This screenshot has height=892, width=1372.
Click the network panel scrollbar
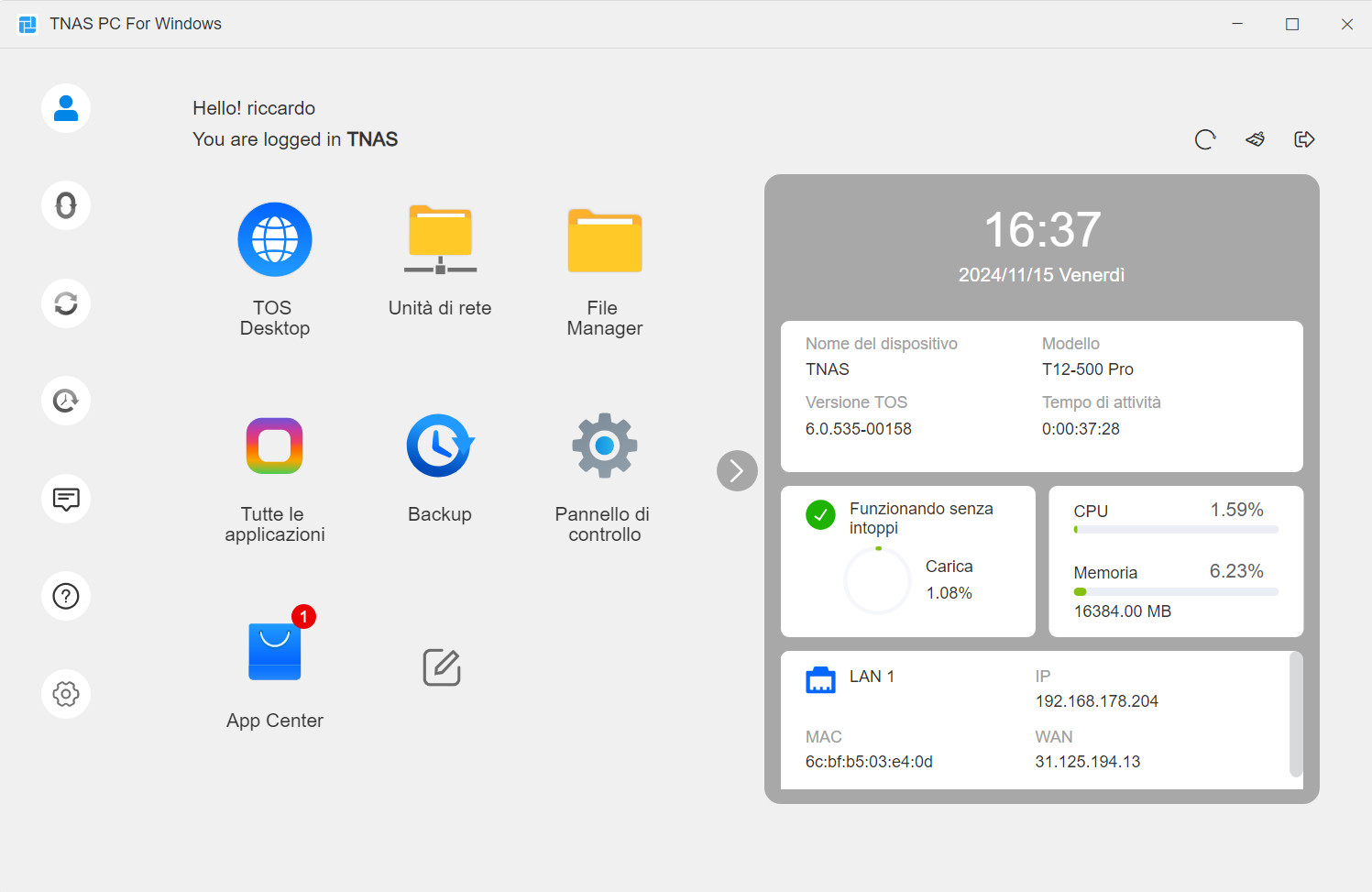[1296, 714]
